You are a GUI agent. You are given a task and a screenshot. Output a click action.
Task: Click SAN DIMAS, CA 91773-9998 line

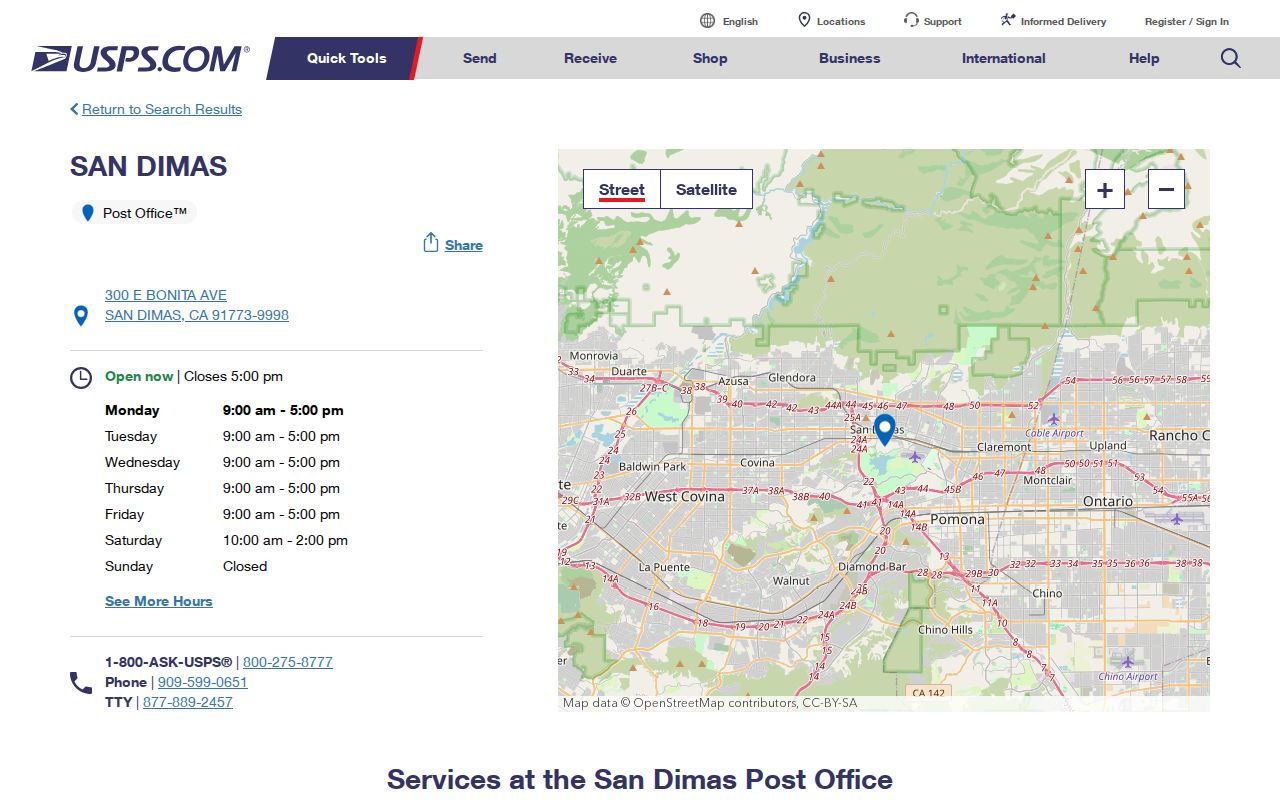(197, 315)
